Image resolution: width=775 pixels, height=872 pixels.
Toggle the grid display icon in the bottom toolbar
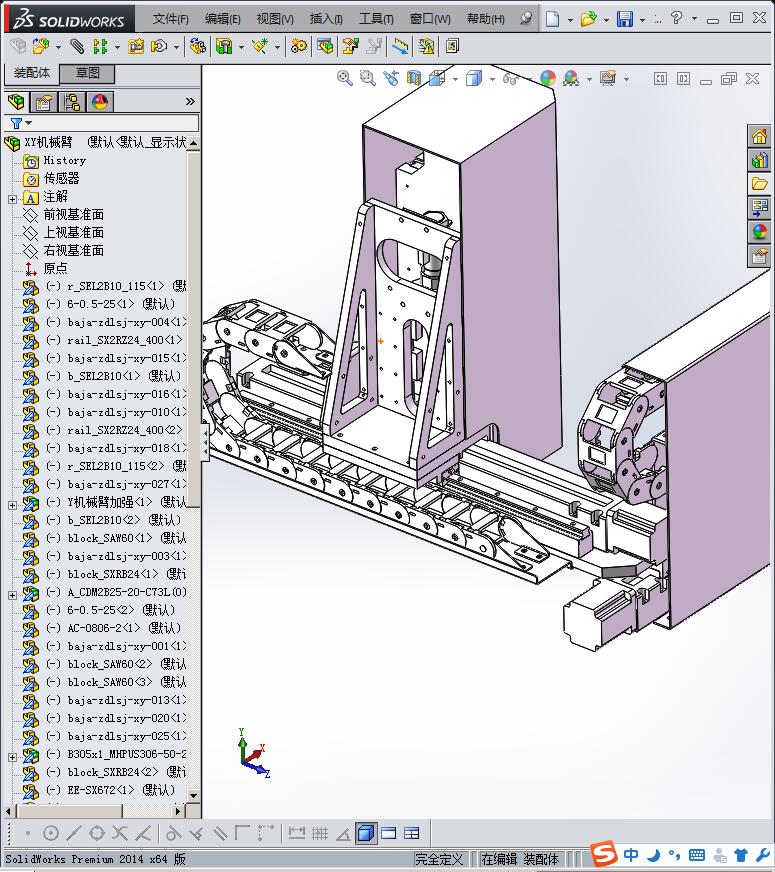click(320, 833)
